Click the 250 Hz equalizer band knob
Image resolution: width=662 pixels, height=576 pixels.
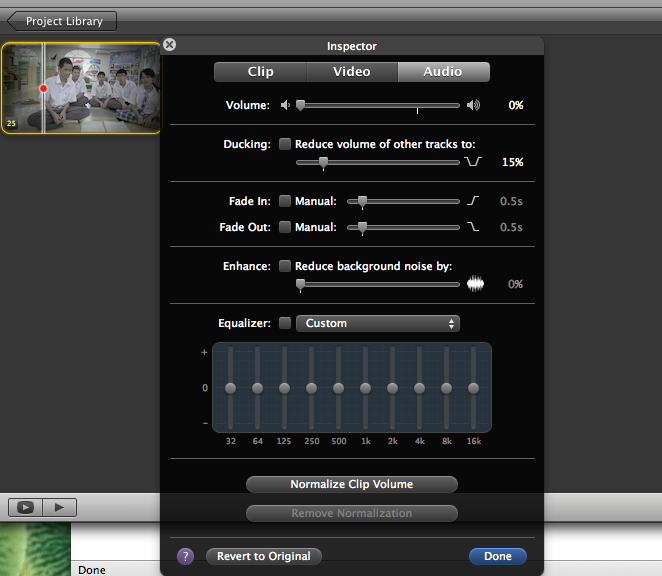pos(312,388)
